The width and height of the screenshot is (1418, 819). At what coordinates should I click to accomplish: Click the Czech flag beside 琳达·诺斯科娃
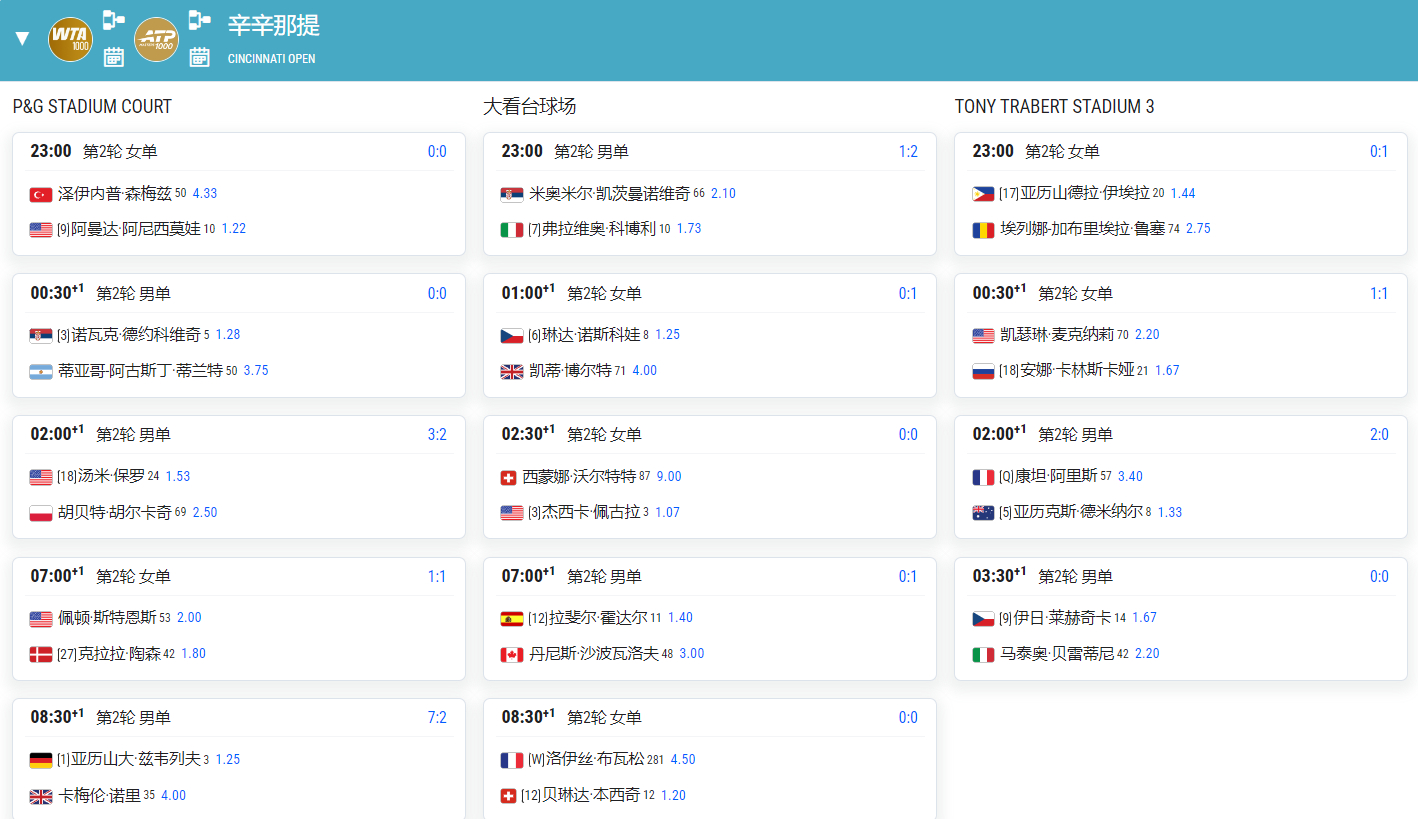(512, 335)
